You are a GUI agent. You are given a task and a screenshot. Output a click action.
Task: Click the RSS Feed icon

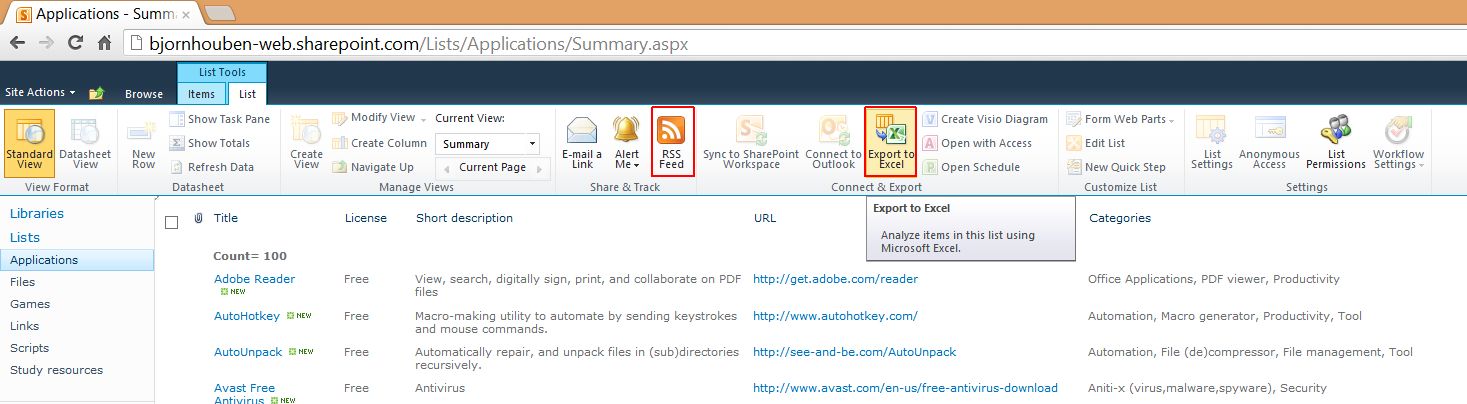(x=672, y=131)
